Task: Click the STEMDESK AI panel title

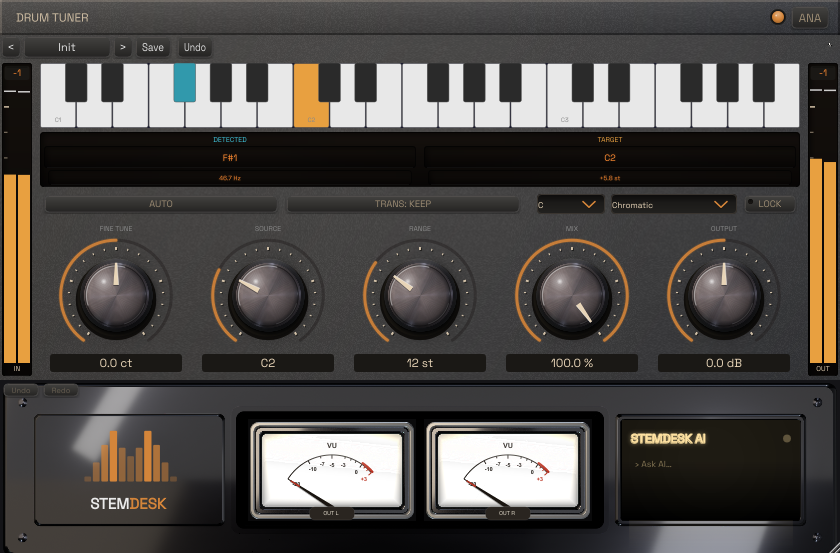Action: (668, 439)
